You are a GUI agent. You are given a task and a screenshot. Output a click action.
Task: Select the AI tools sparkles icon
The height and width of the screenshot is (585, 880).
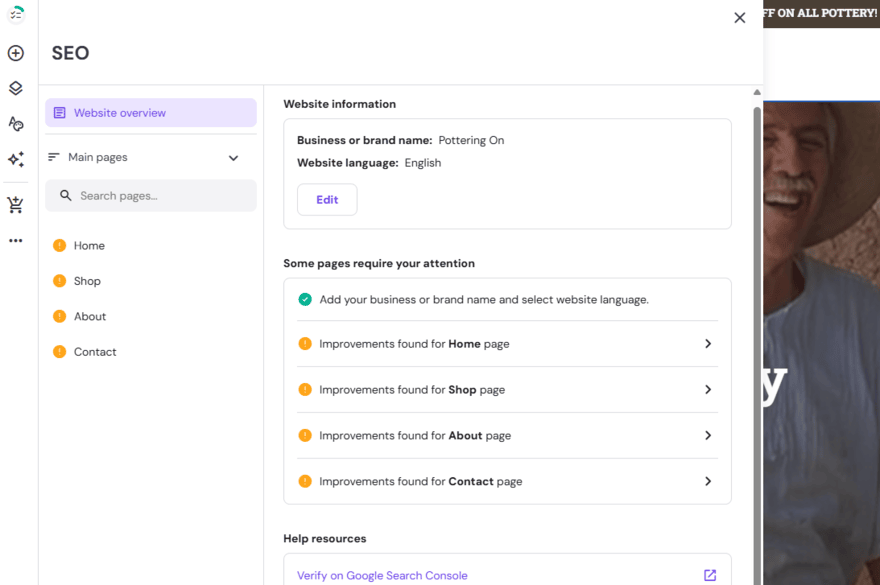pyautogui.click(x=15, y=160)
